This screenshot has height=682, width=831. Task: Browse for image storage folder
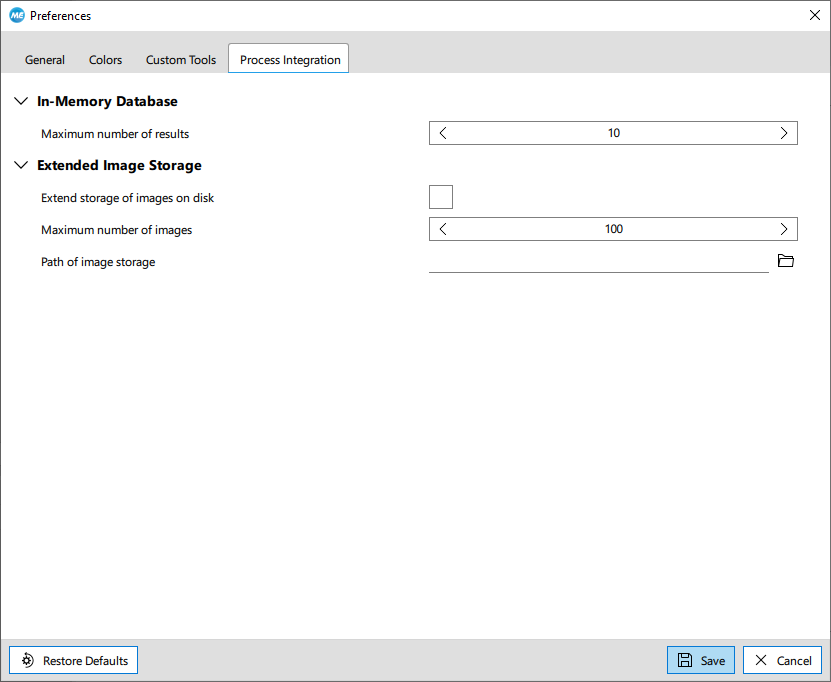pyautogui.click(x=785, y=261)
